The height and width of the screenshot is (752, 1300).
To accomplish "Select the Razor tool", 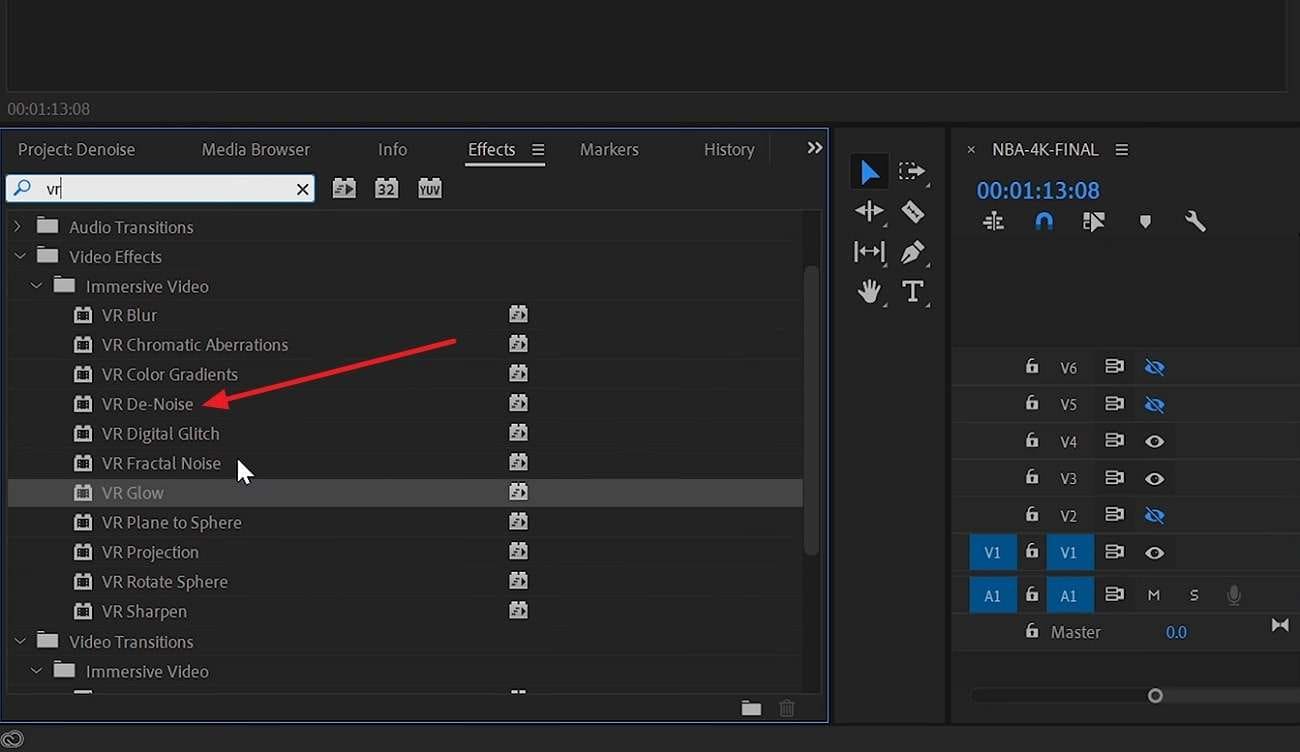I will point(912,211).
